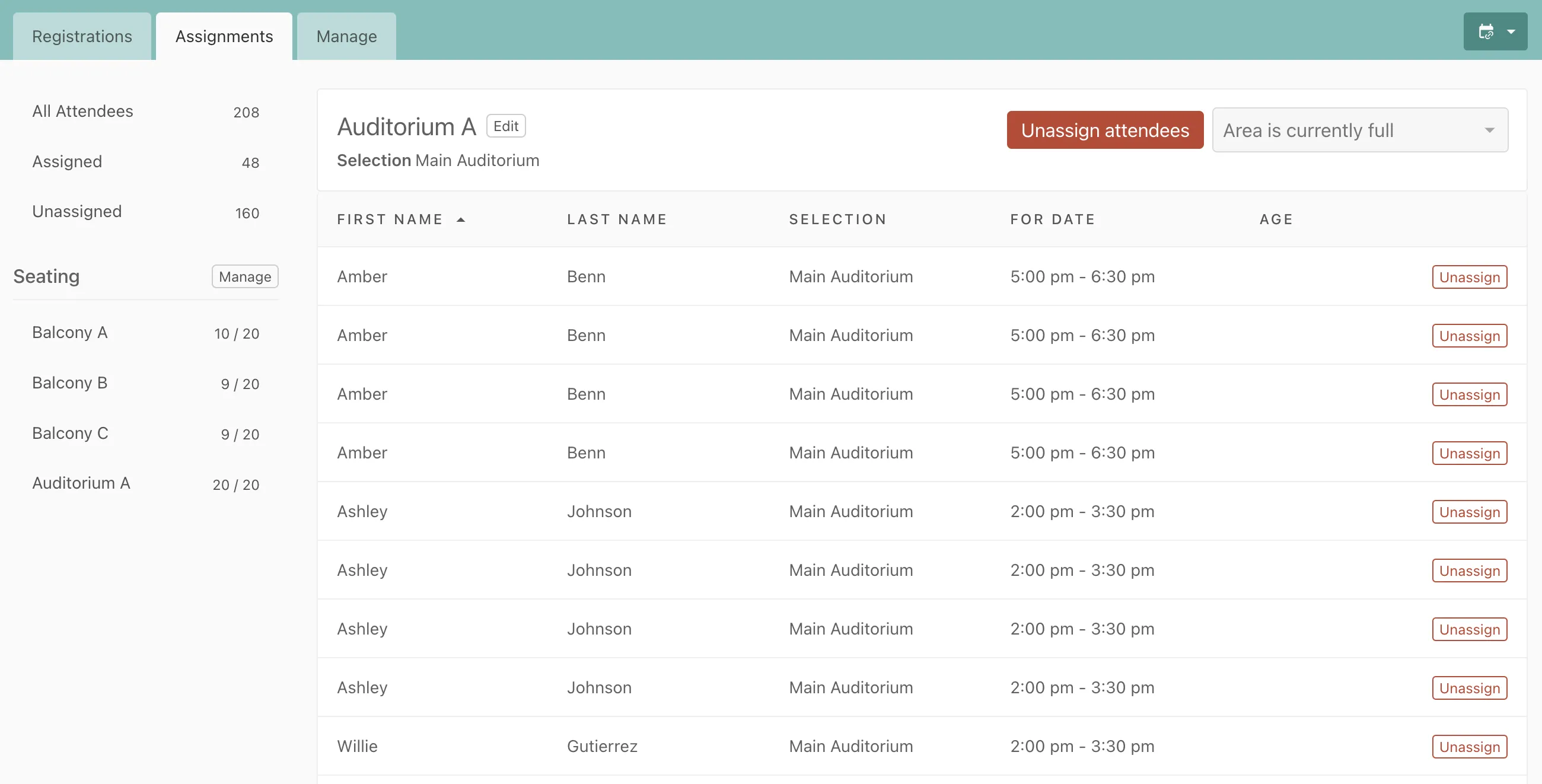
Task: Select Auditorium A seating area
Action: [81, 483]
